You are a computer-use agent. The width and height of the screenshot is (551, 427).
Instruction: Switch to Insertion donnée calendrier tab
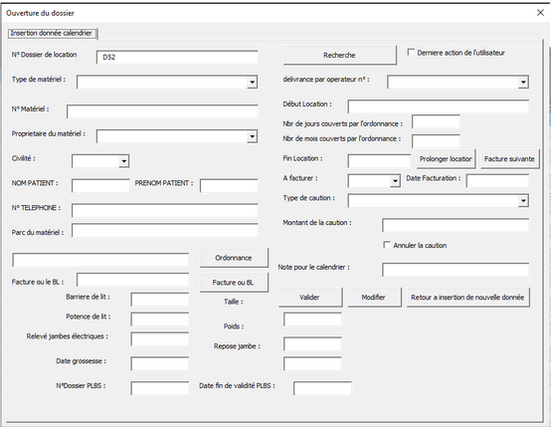tap(51, 33)
